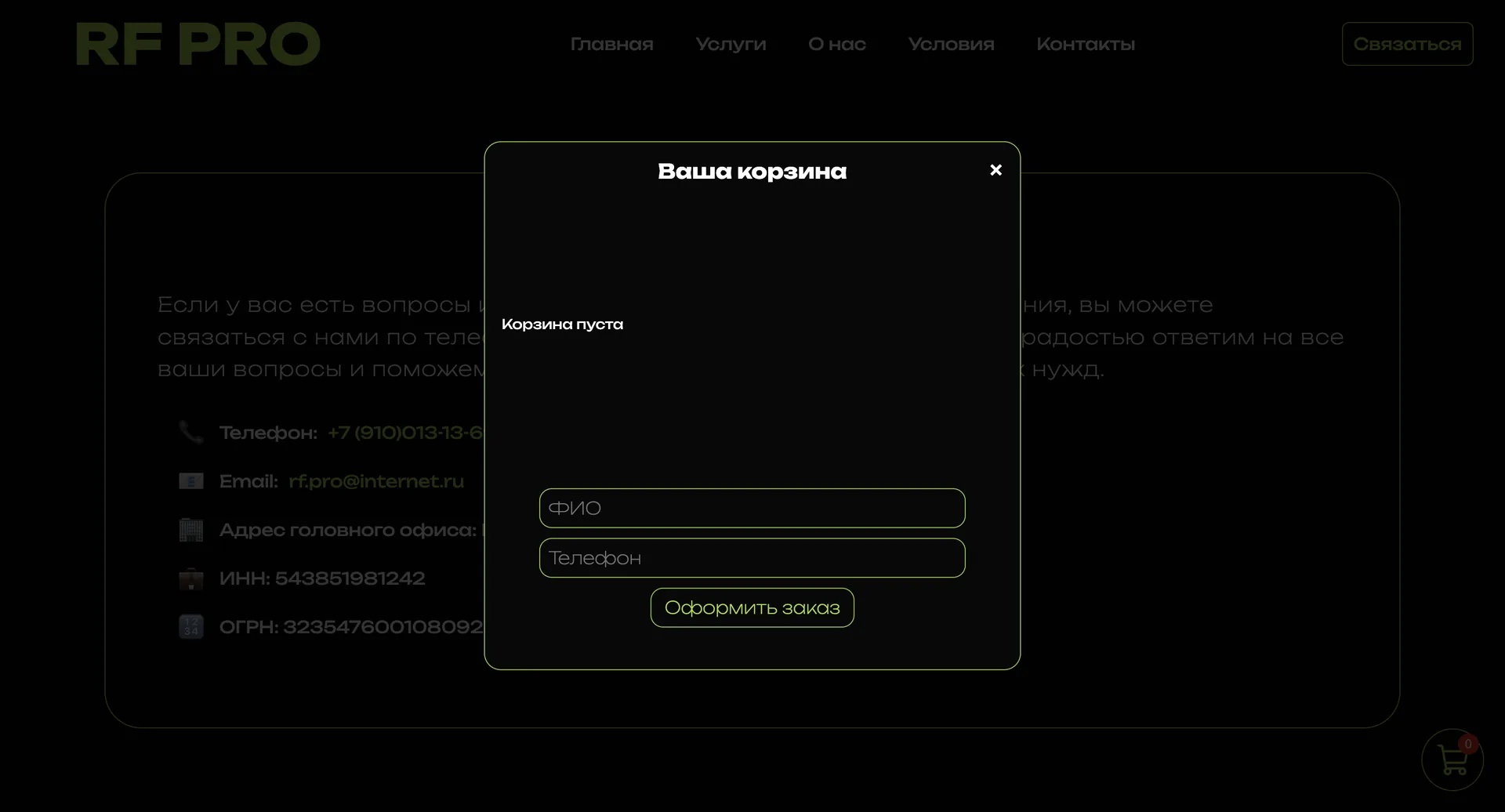The height and width of the screenshot is (812, 1505).
Task: Click the Адрес головного офиса label
Action: click(x=348, y=531)
